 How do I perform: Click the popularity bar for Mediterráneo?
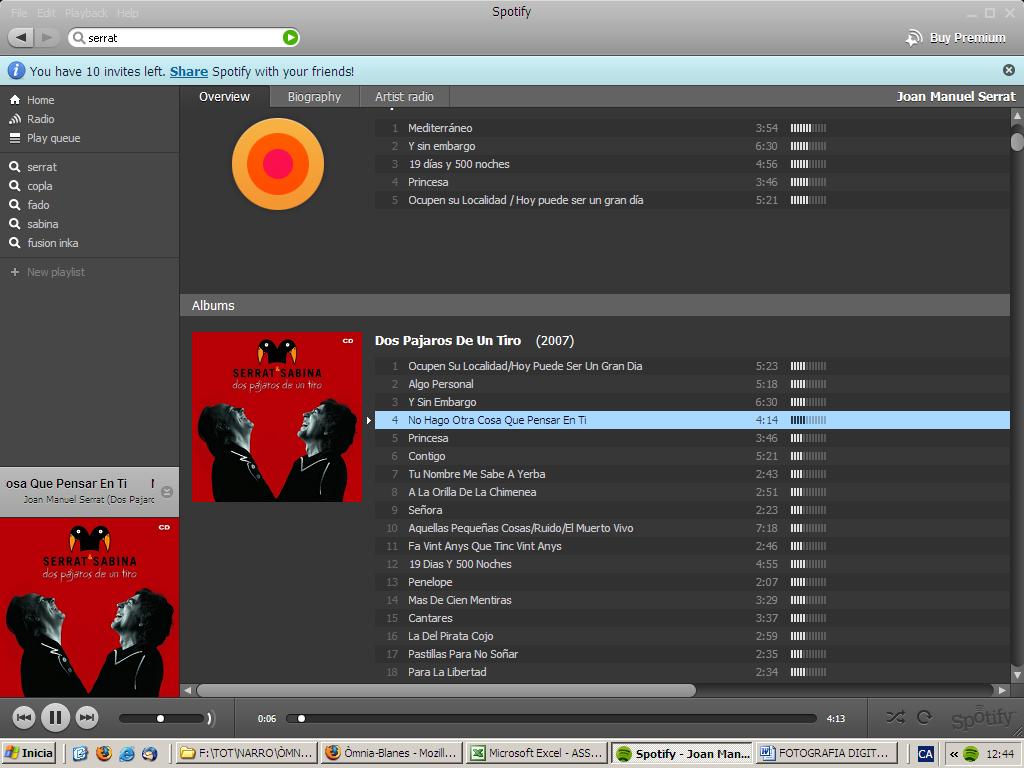point(808,128)
